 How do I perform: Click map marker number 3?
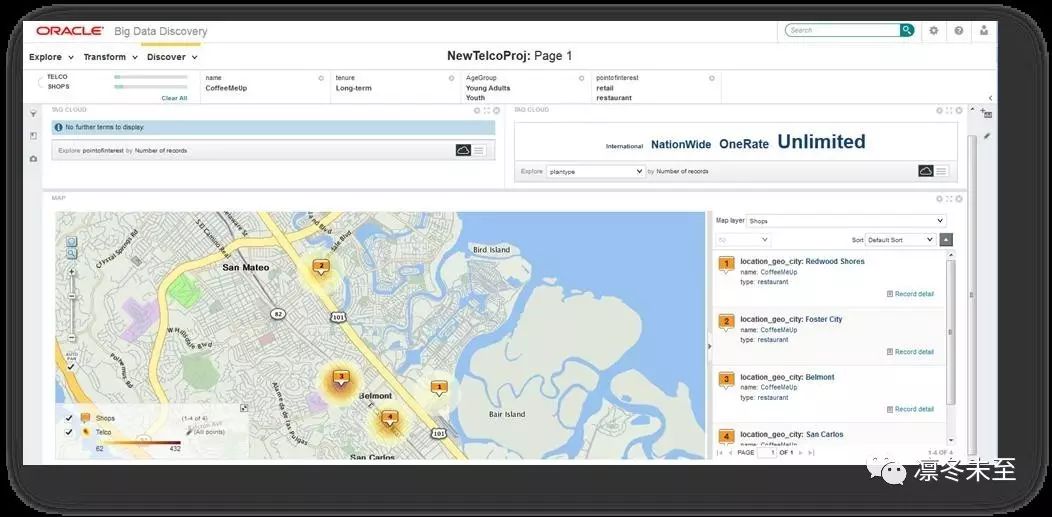(341, 378)
